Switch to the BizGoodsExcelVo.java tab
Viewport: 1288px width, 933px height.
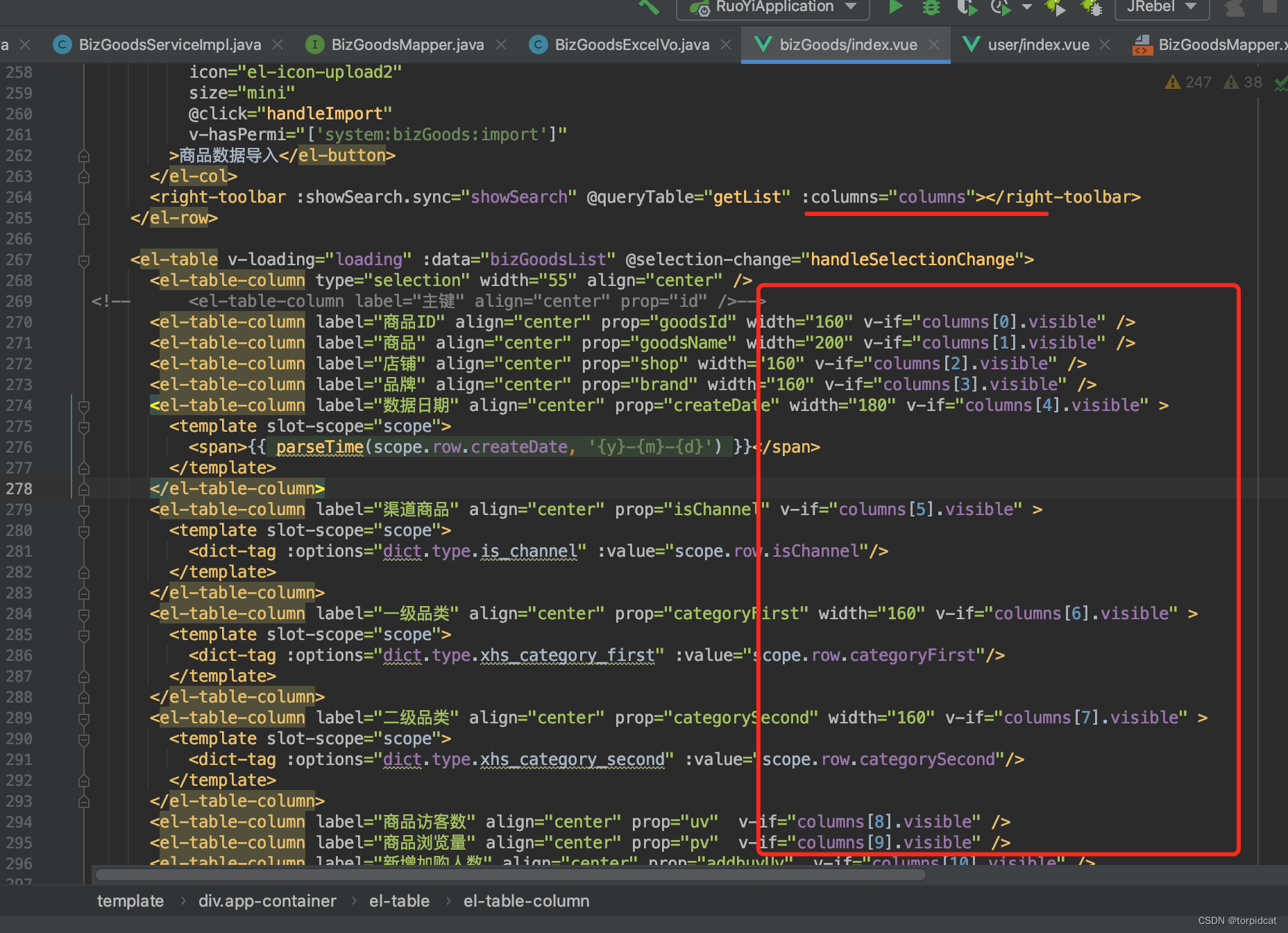(632, 44)
